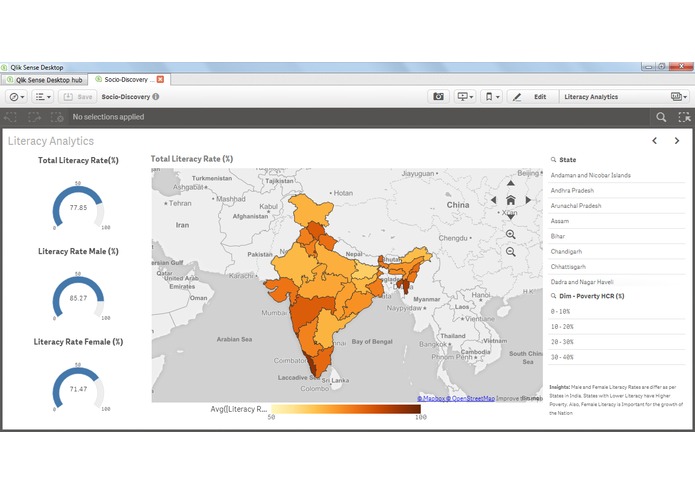Click the map literacy color legend bar

(x=346, y=409)
